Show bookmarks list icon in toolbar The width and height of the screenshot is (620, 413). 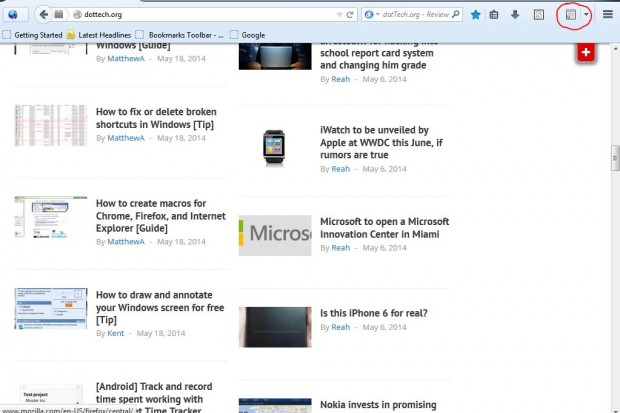[494, 15]
